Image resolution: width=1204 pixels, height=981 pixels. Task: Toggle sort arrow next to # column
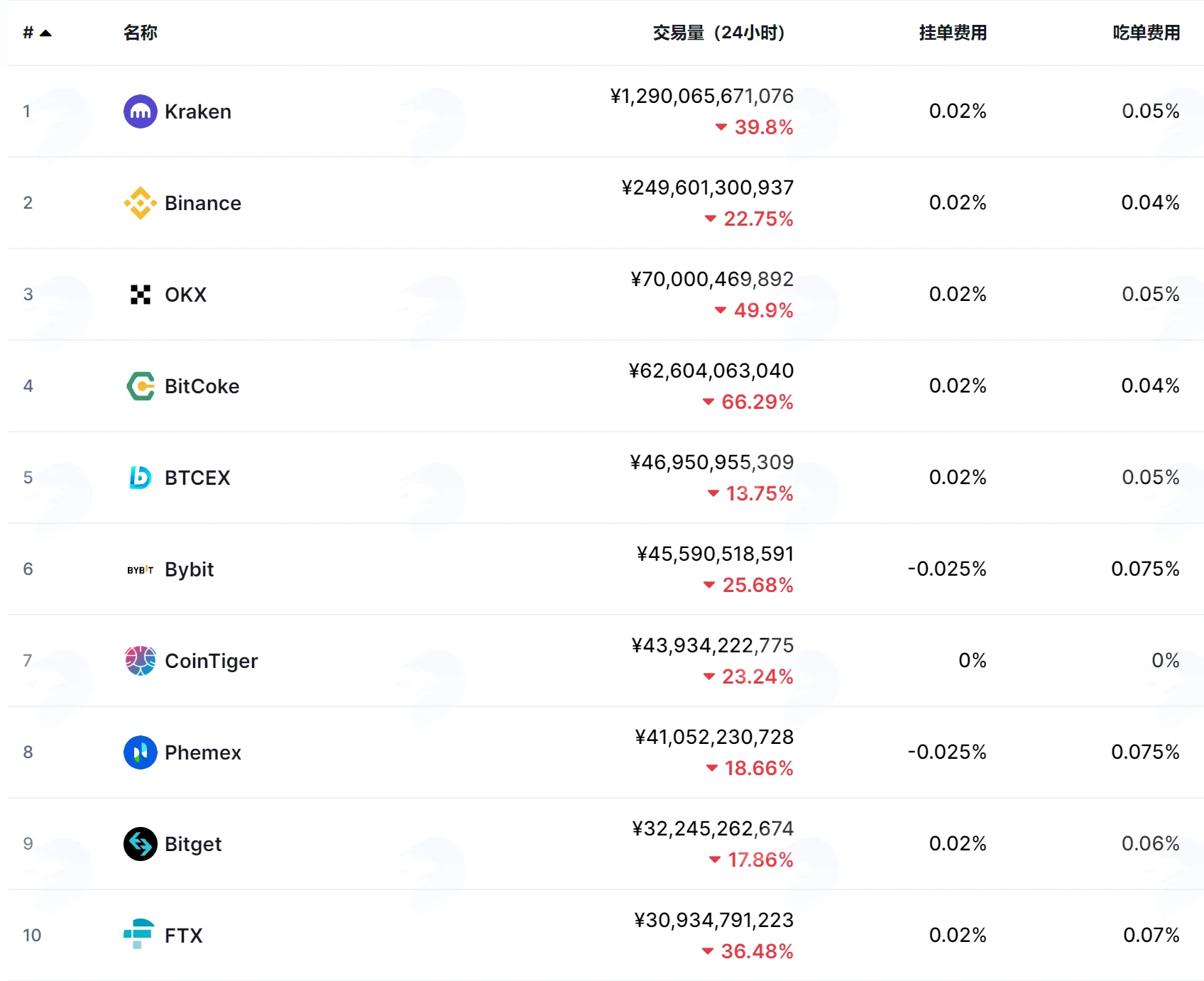pyautogui.click(x=46, y=33)
